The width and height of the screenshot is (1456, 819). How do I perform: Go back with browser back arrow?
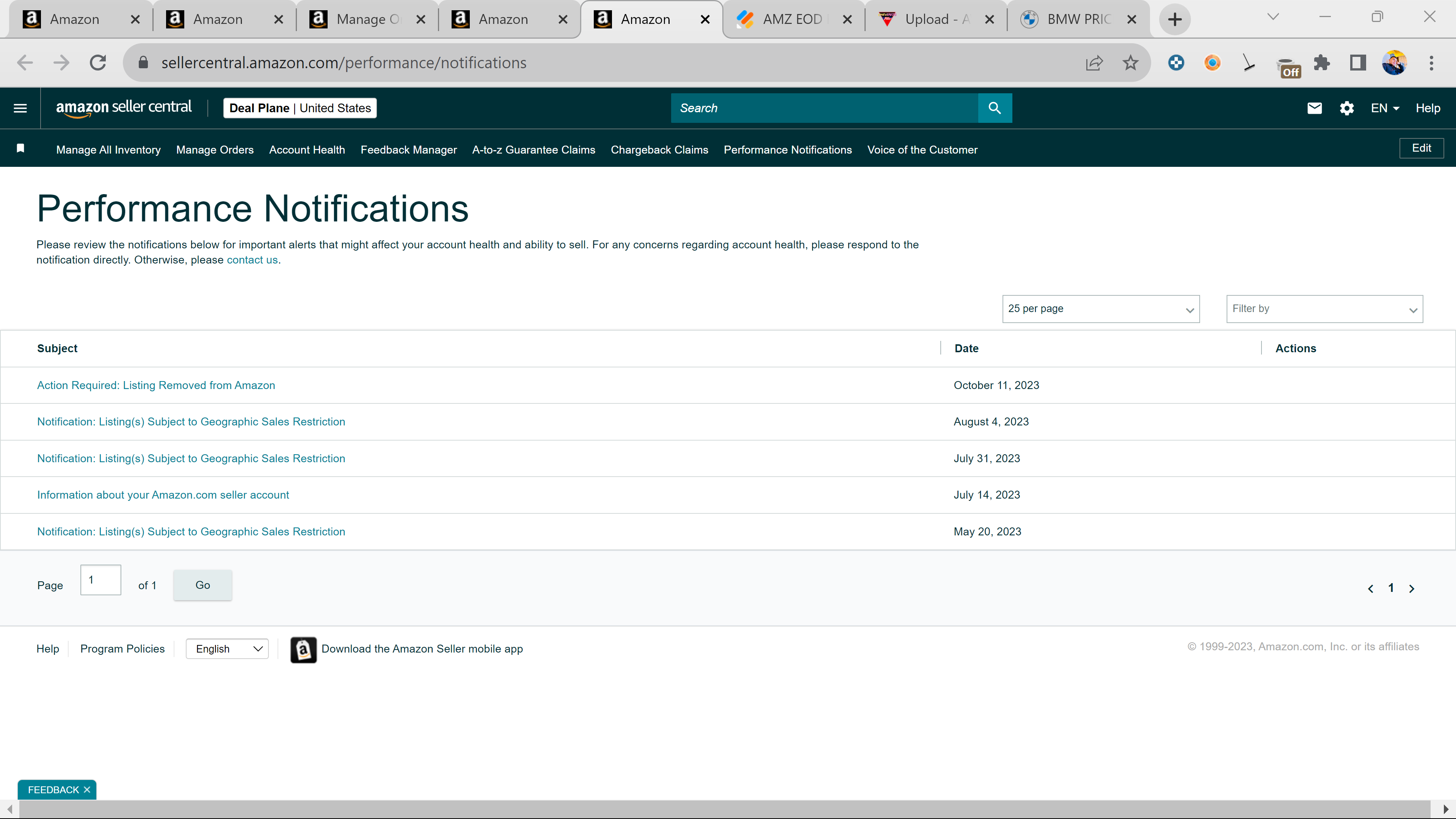(x=25, y=63)
